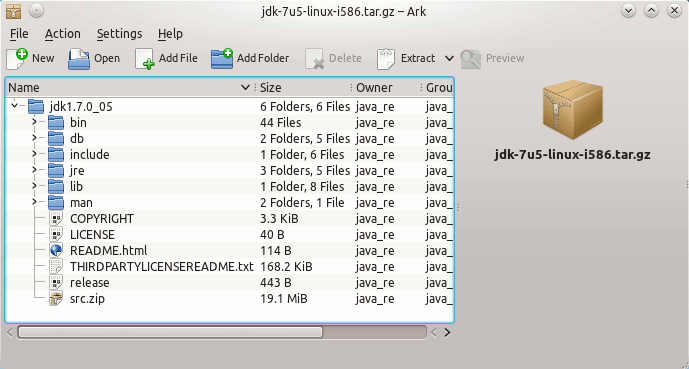Click the 3.3 KiB size value
689x369 pixels.
(279, 219)
